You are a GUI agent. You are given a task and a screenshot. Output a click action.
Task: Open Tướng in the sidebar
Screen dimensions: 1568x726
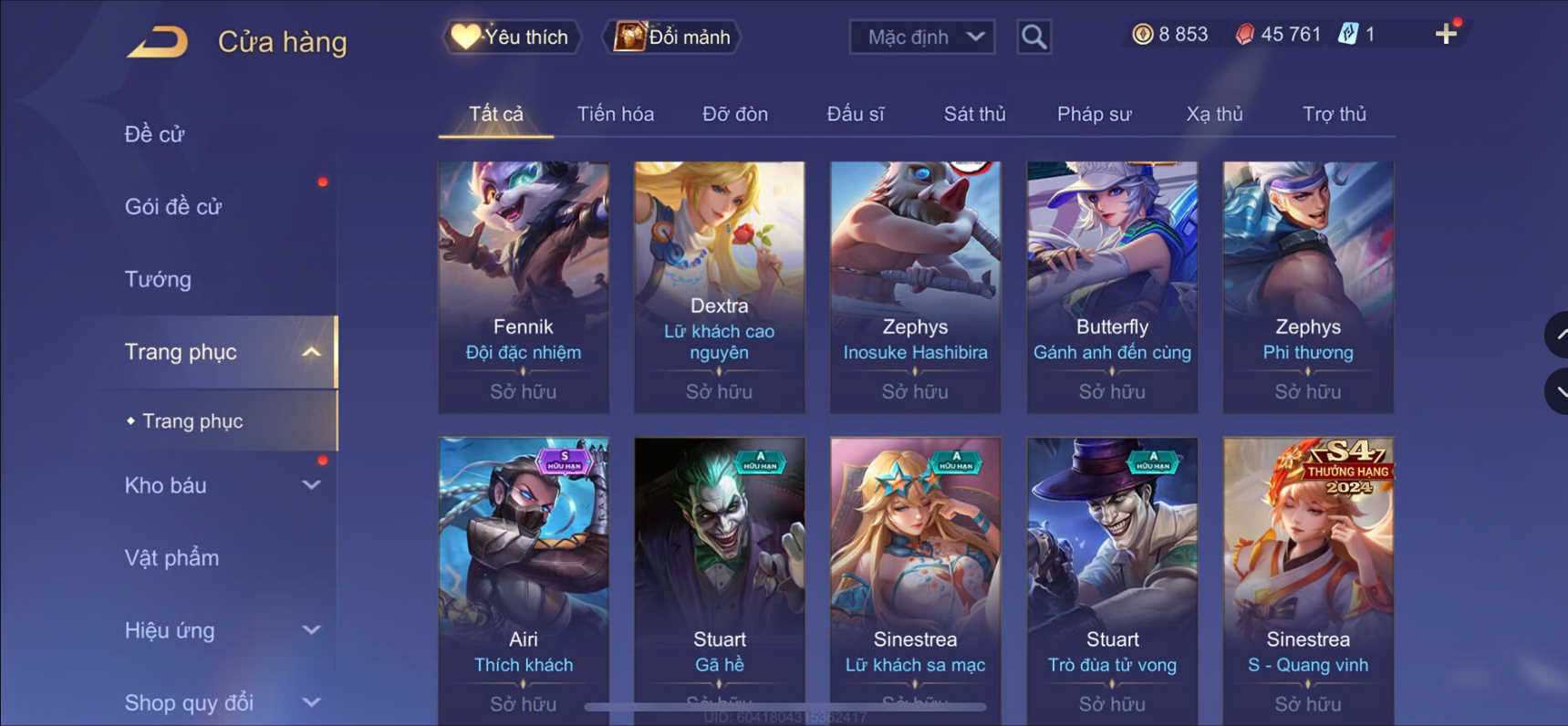(158, 279)
